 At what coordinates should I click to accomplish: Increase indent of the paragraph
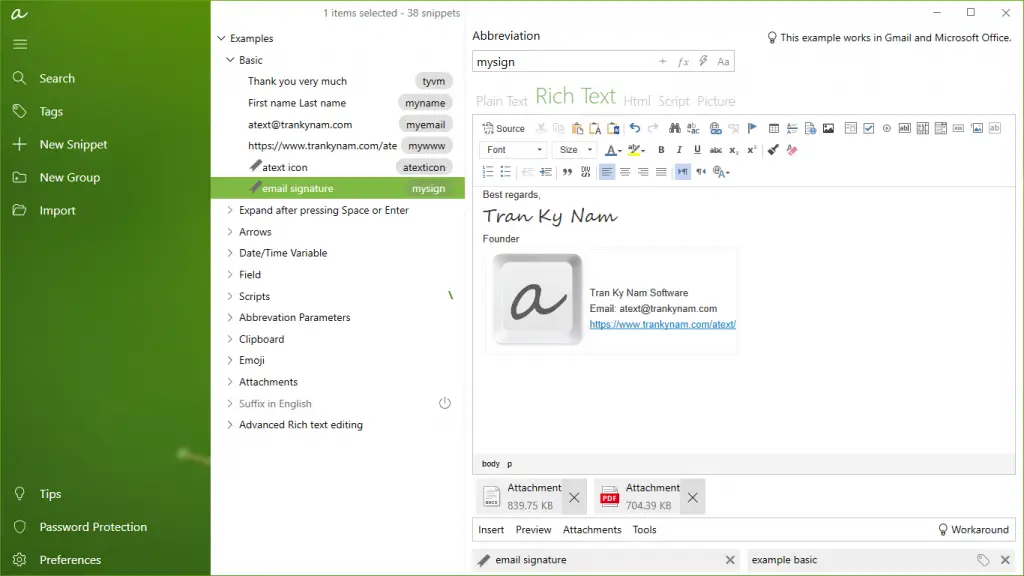(546, 172)
